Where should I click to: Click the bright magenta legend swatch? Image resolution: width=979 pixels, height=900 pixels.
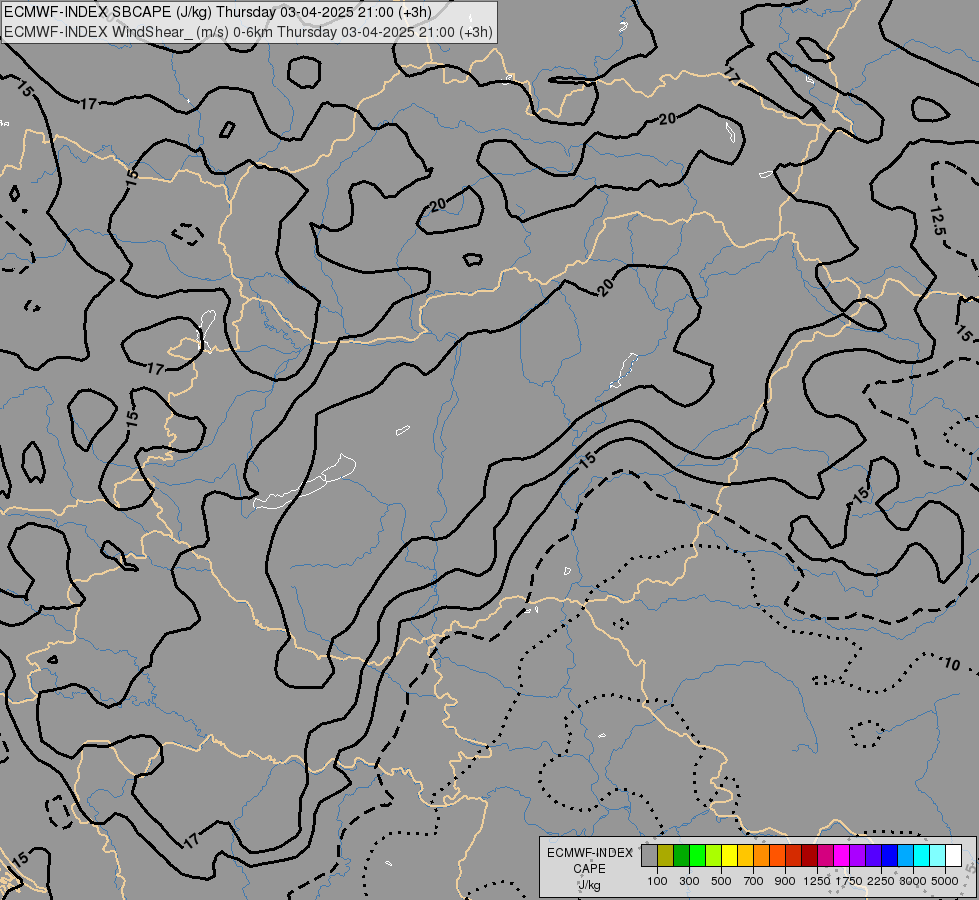click(x=842, y=855)
